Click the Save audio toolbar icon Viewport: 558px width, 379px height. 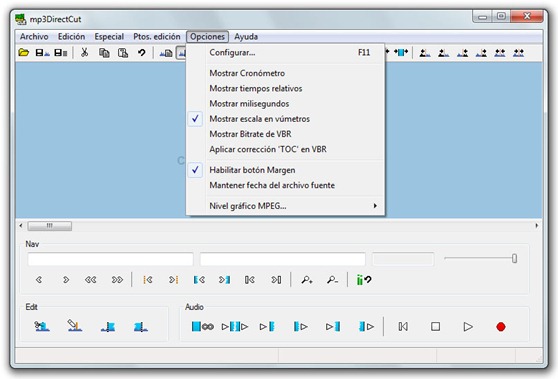42,53
